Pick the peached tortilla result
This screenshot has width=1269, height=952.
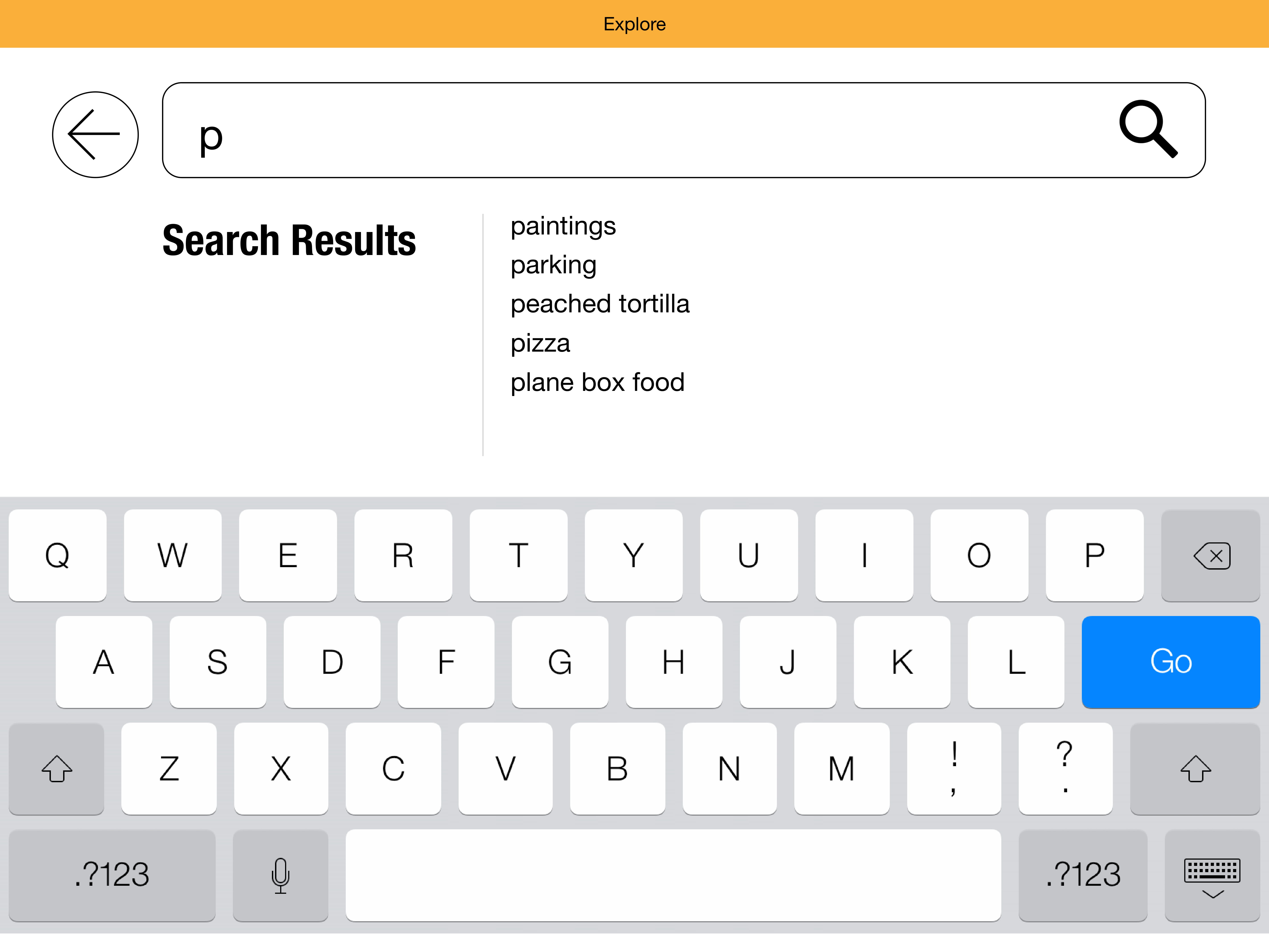[x=600, y=304]
